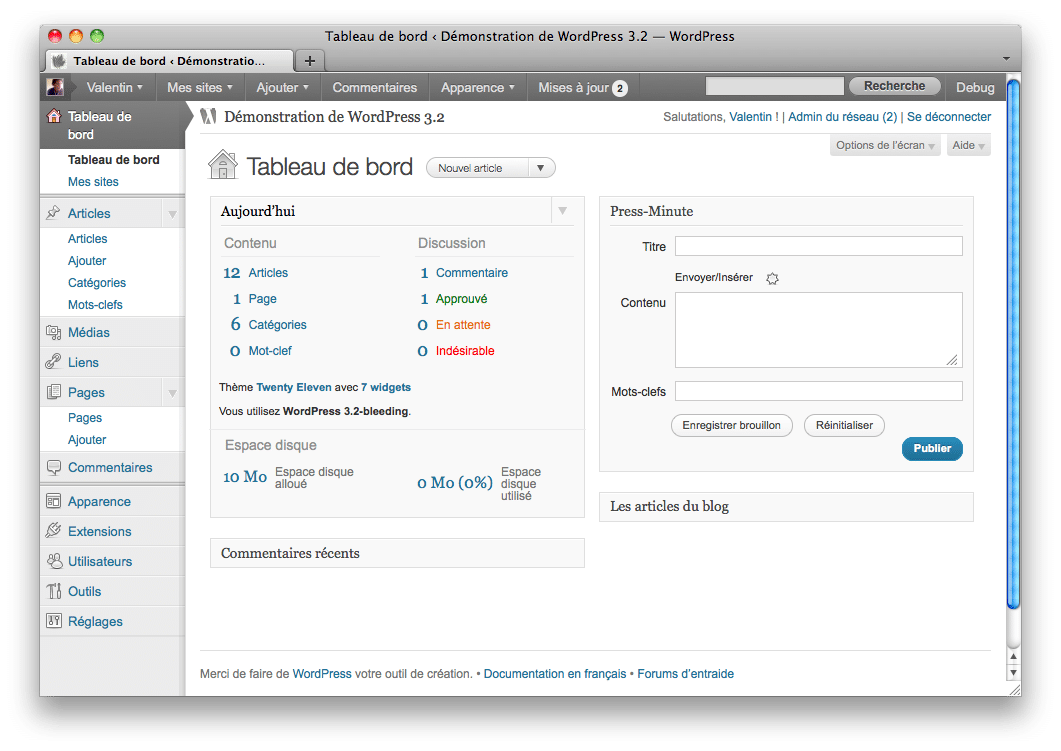Click the Se déconnecter link
Viewport: 1061px width, 751px height.
point(949,116)
